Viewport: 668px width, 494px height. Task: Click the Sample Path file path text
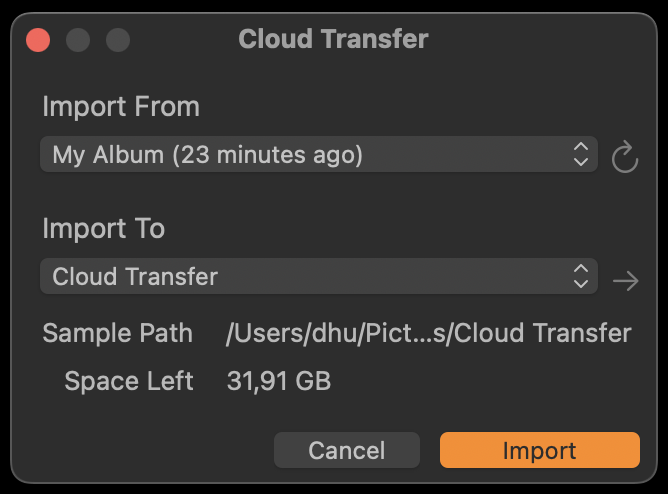(429, 333)
